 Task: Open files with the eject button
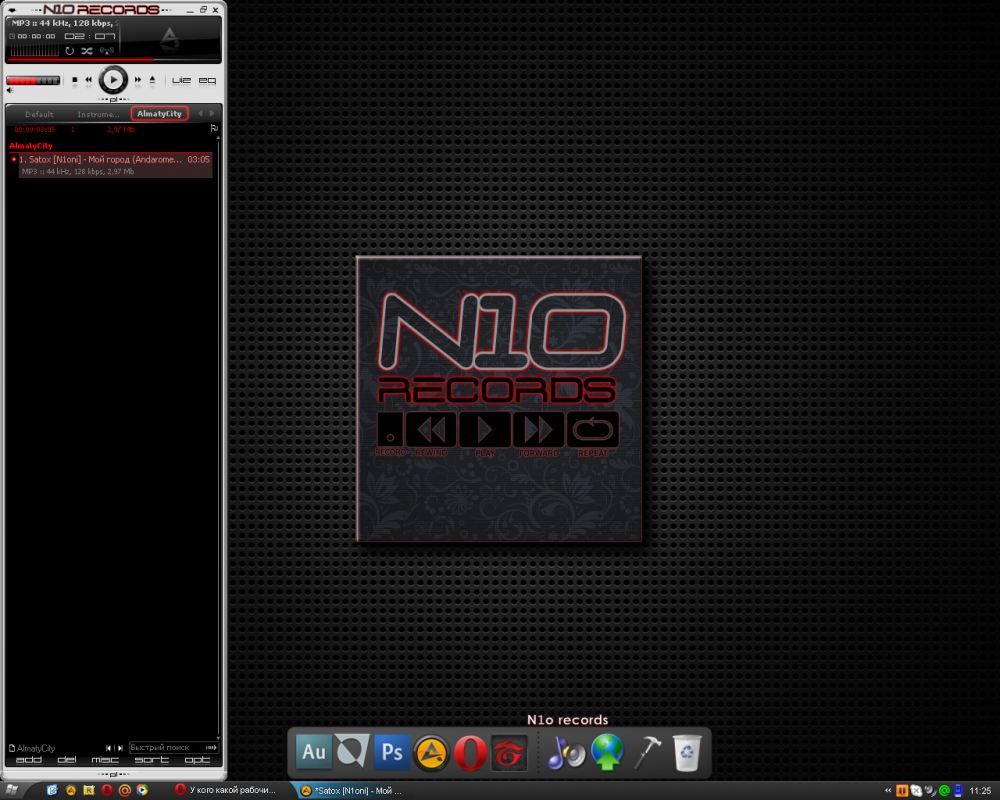pyautogui.click(x=152, y=80)
